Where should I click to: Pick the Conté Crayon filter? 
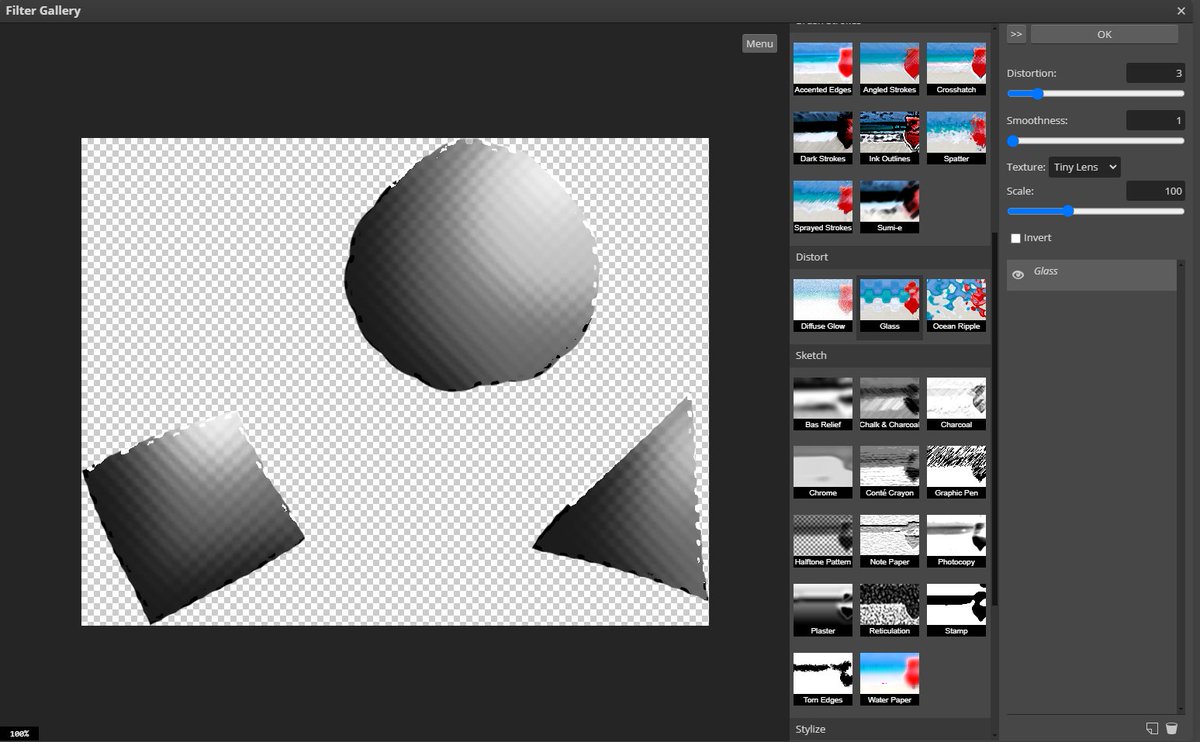[889, 473]
